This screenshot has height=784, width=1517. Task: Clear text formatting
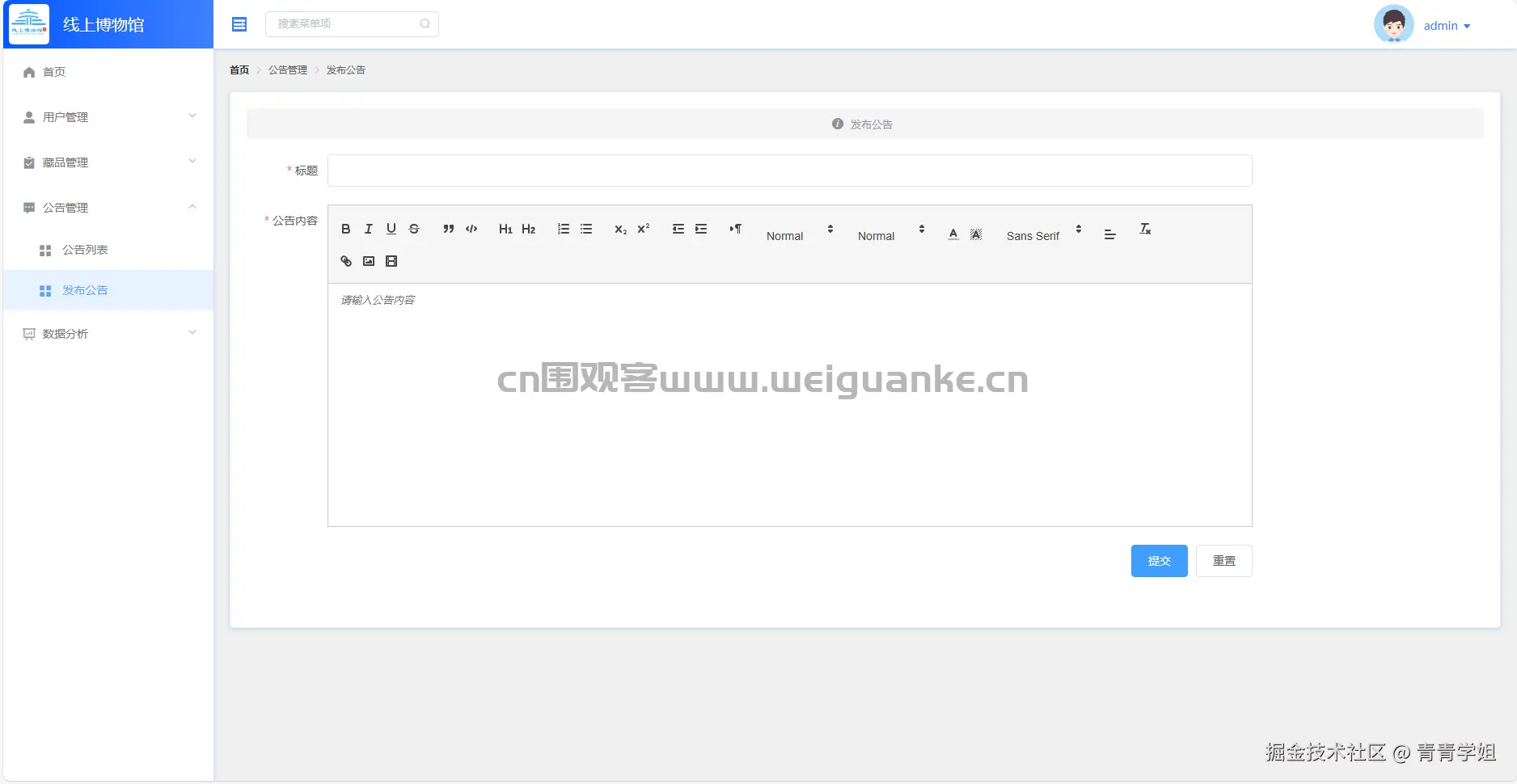[x=1145, y=229]
